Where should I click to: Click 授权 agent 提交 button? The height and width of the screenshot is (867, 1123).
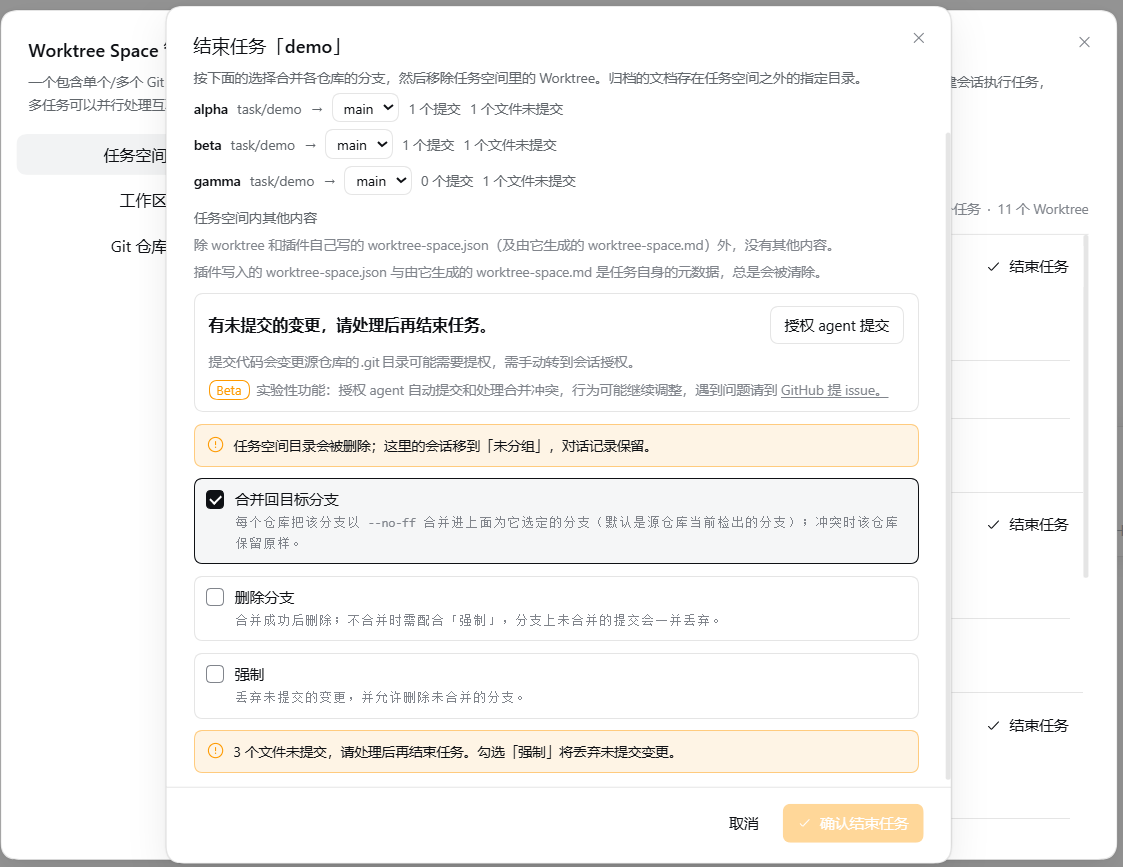tap(837, 326)
